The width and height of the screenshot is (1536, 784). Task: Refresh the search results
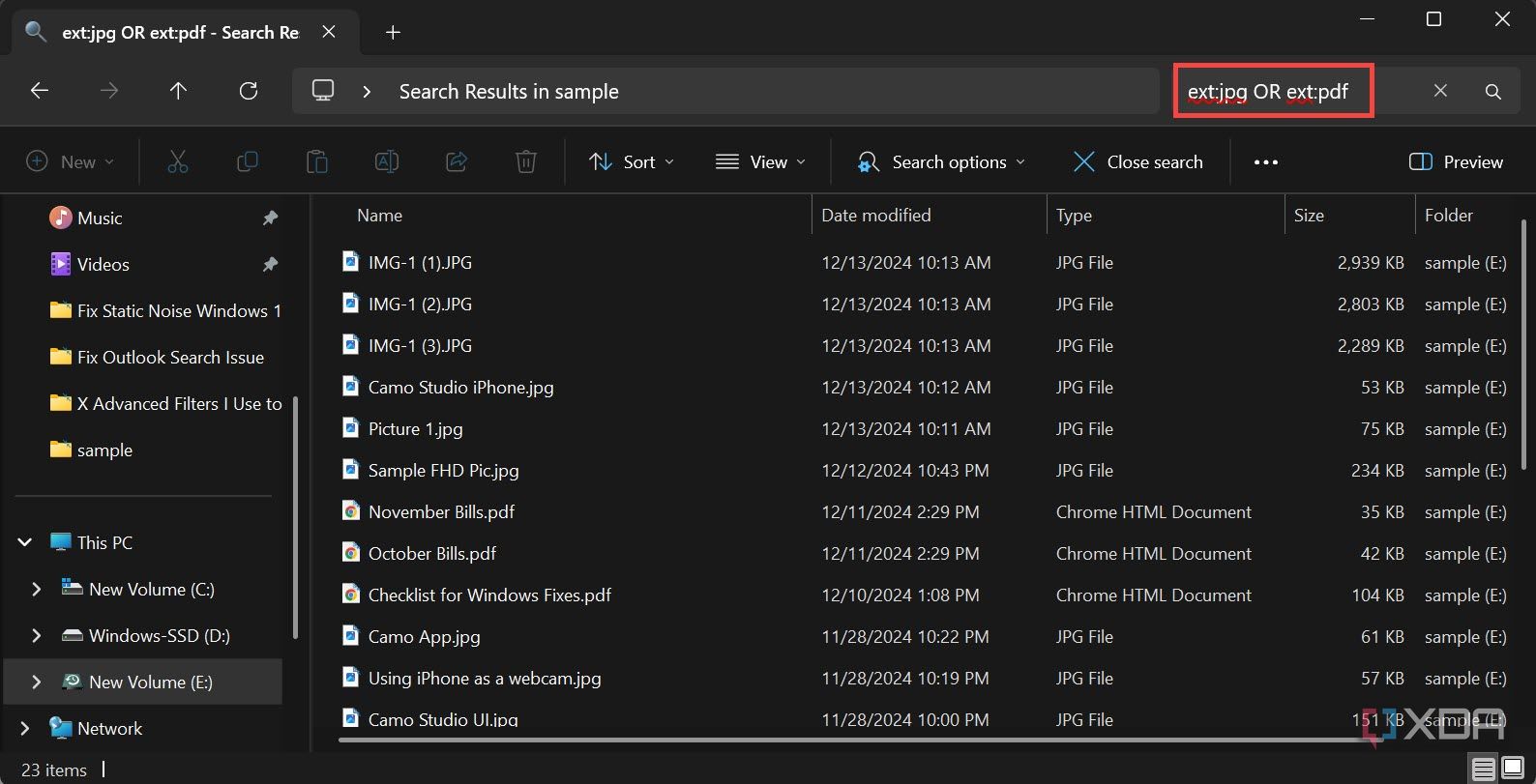pyautogui.click(x=249, y=91)
